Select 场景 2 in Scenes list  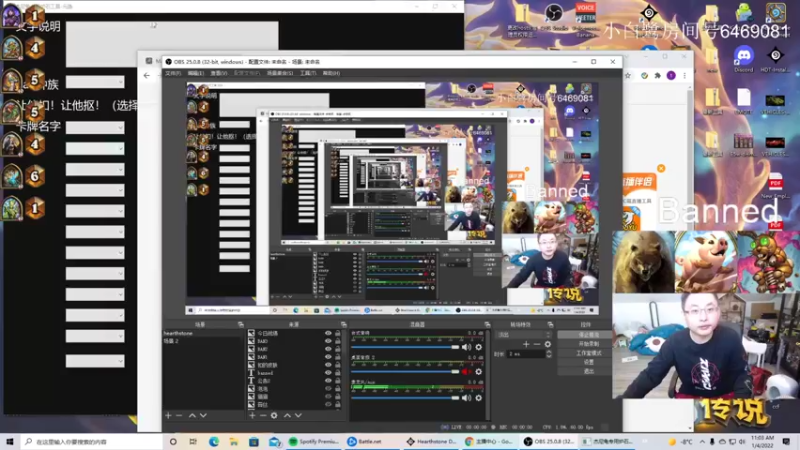(203, 341)
